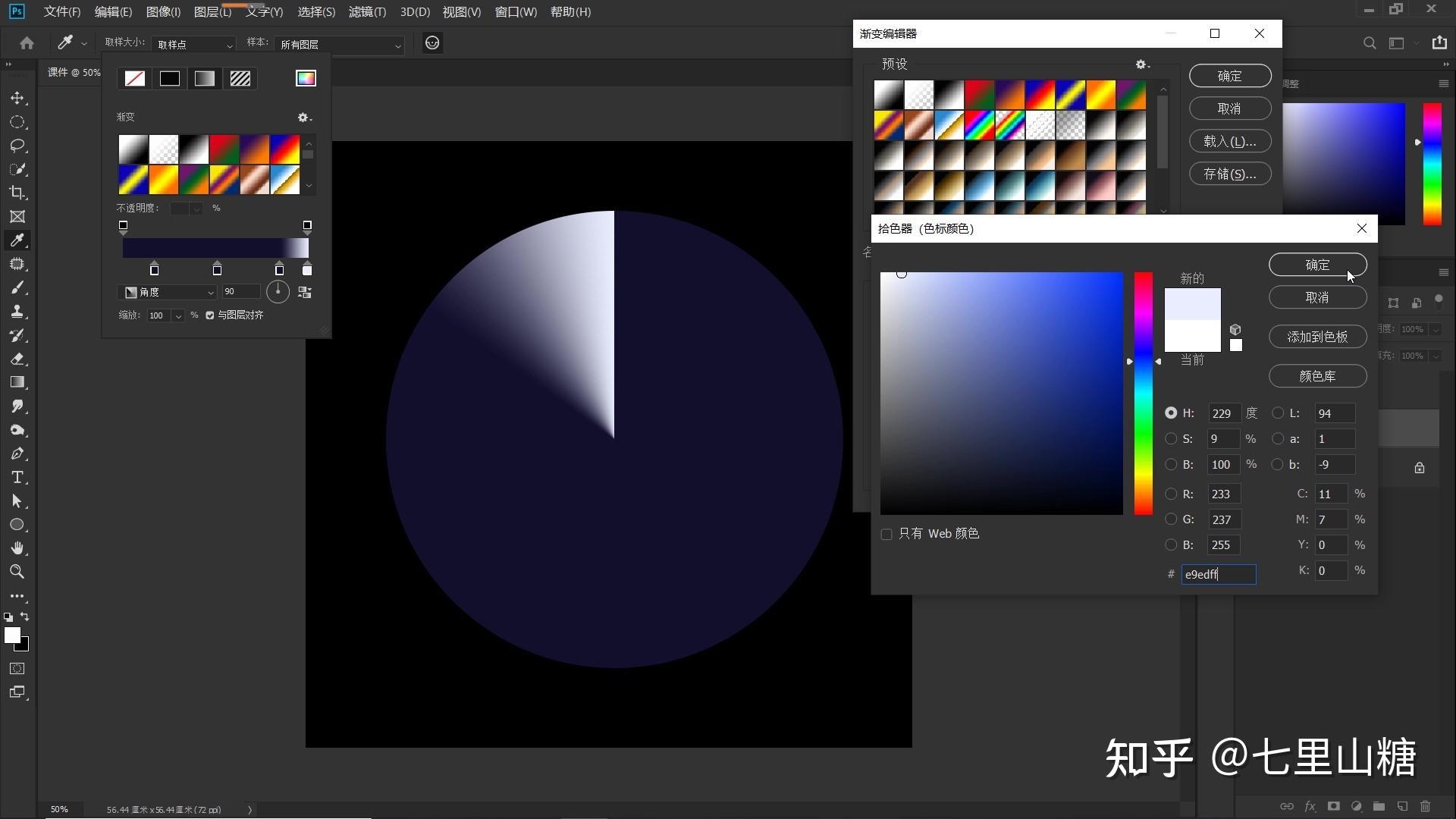1456x819 pixels.
Task: Select the Hand tool
Action: coord(17,548)
